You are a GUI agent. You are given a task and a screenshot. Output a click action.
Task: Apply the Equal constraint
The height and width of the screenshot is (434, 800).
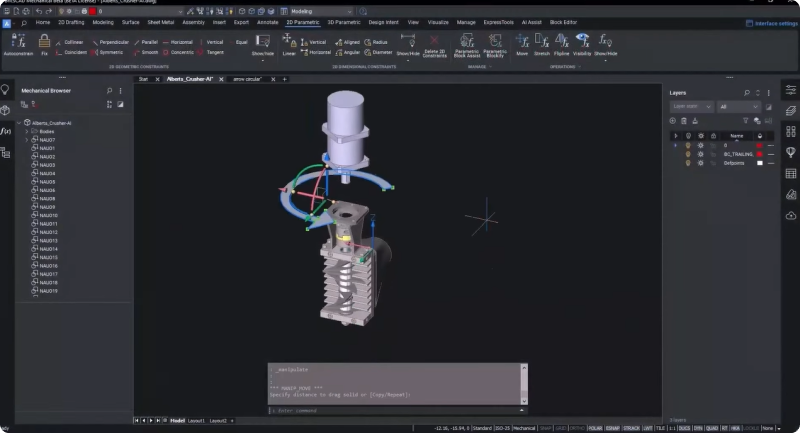click(x=239, y=42)
